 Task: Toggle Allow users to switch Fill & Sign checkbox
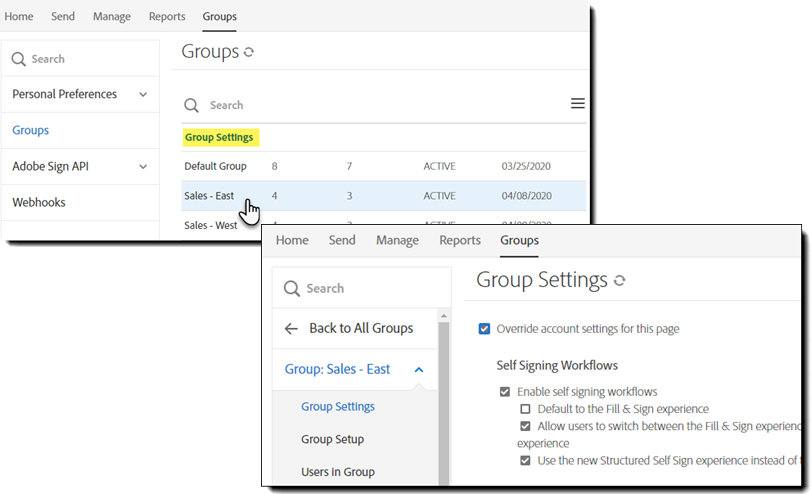[x=525, y=426]
